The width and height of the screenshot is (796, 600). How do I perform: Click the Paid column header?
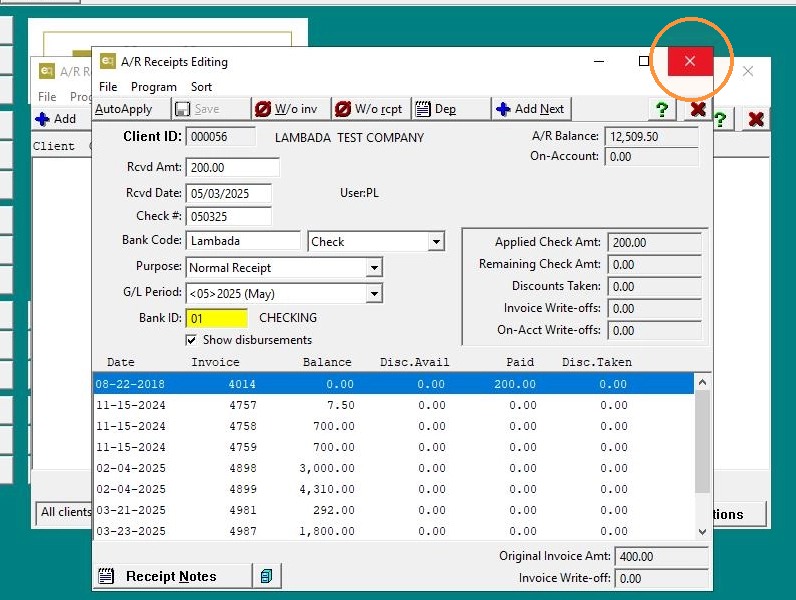pyautogui.click(x=520, y=362)
